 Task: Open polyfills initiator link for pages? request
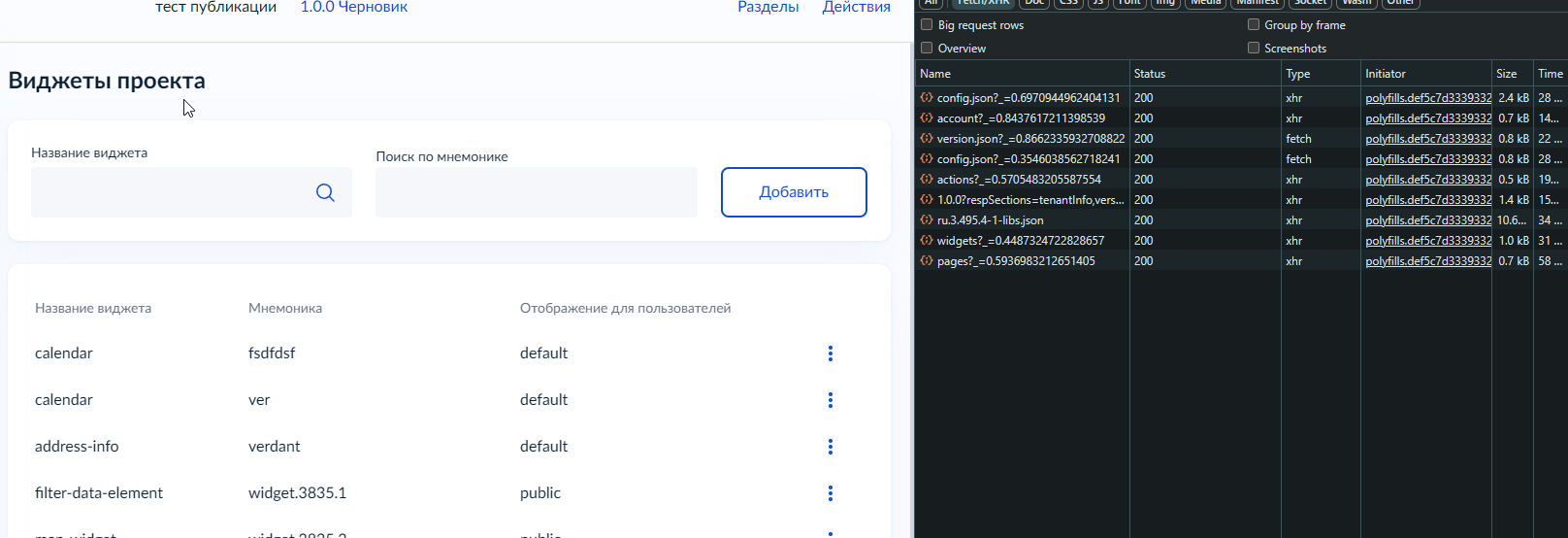click(1428, 261)
